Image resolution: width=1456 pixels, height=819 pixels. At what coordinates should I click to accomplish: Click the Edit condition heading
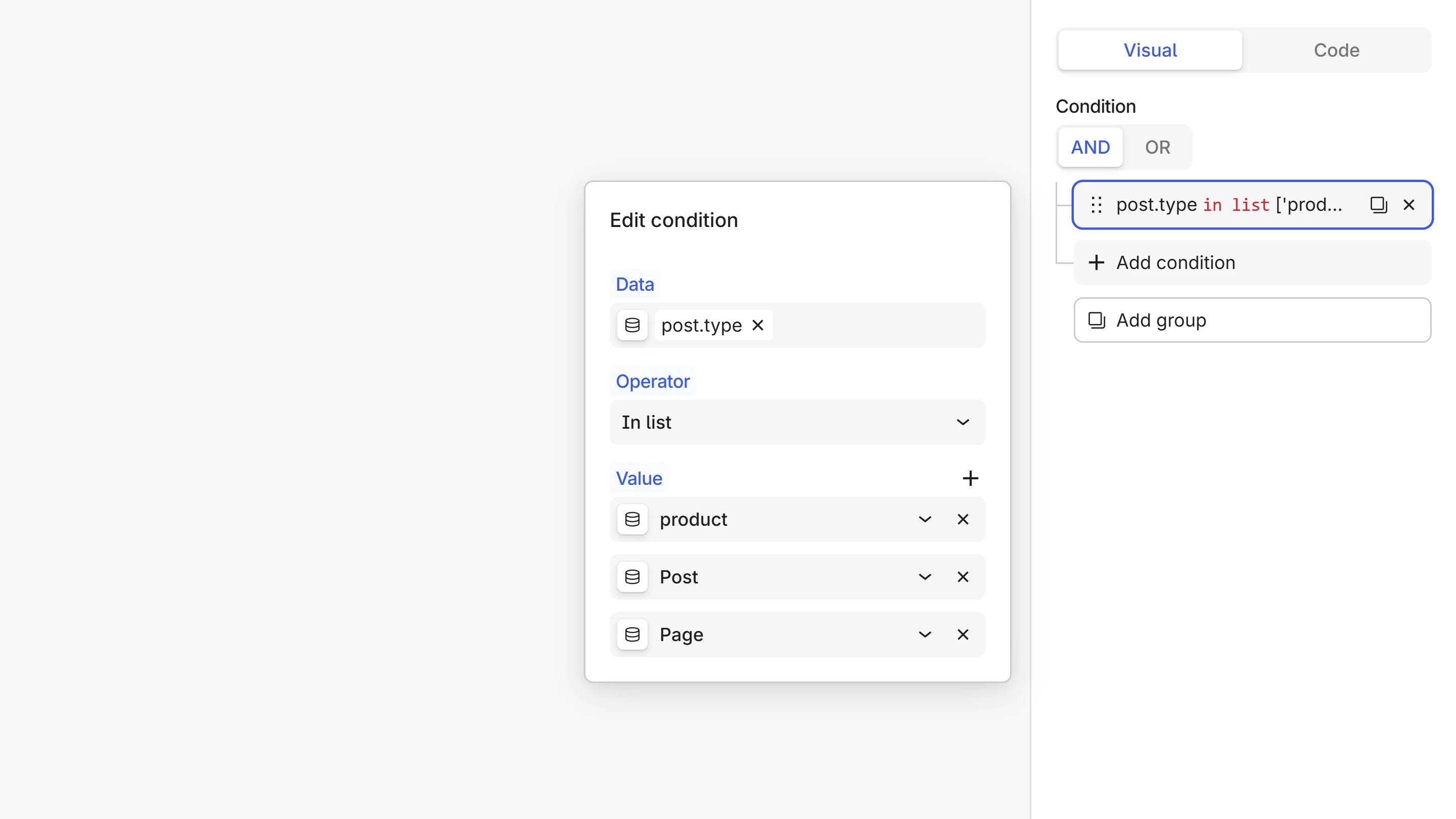674,220
